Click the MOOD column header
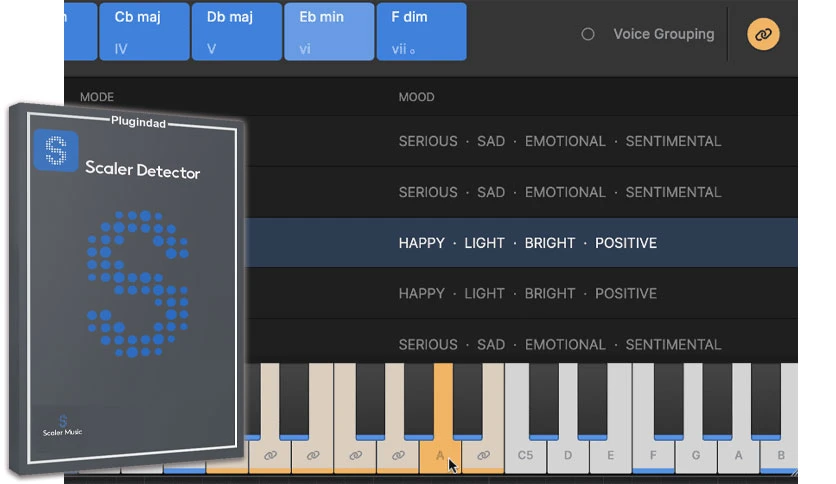836x484 pixels. [x=416, y=97]
